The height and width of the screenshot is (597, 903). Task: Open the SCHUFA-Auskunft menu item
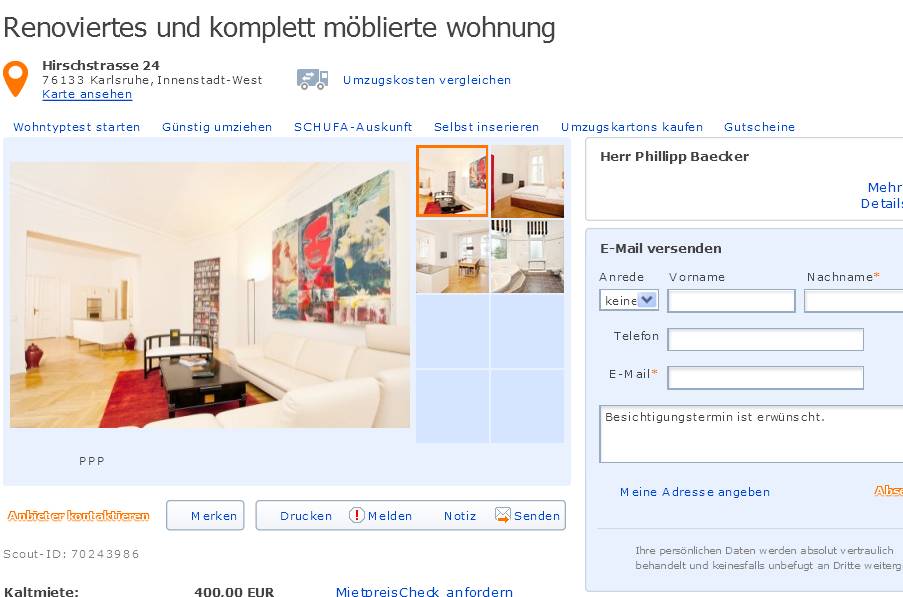coord(353,127)
